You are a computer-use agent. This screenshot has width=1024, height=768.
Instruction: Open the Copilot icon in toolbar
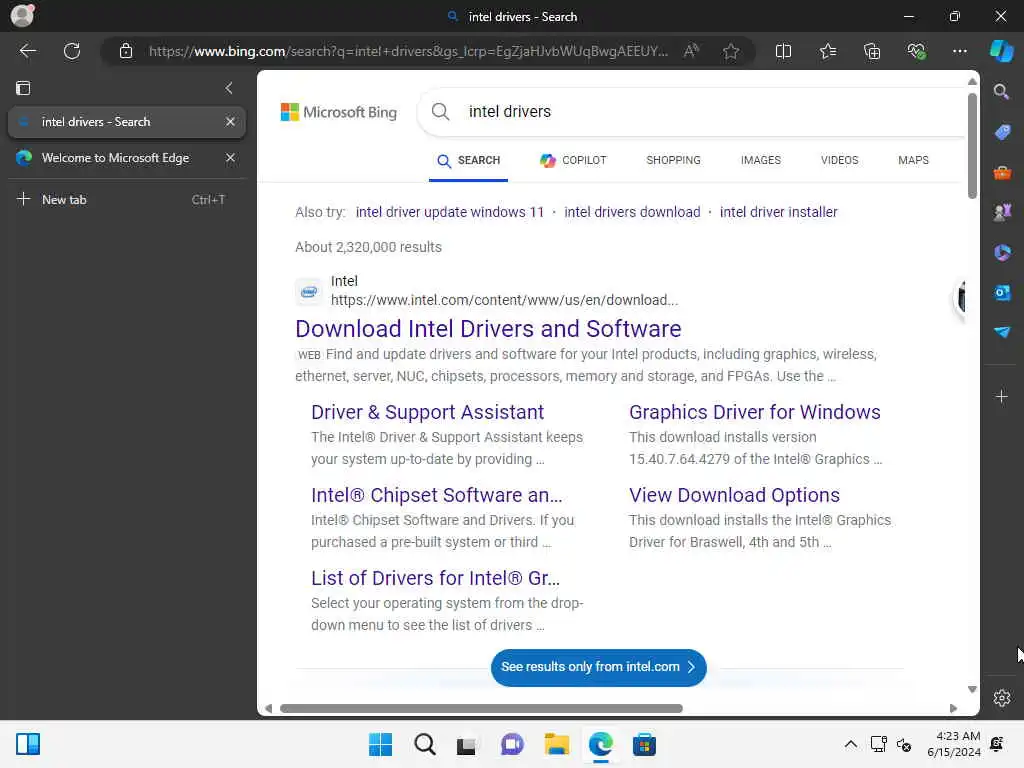point(1001,51)
